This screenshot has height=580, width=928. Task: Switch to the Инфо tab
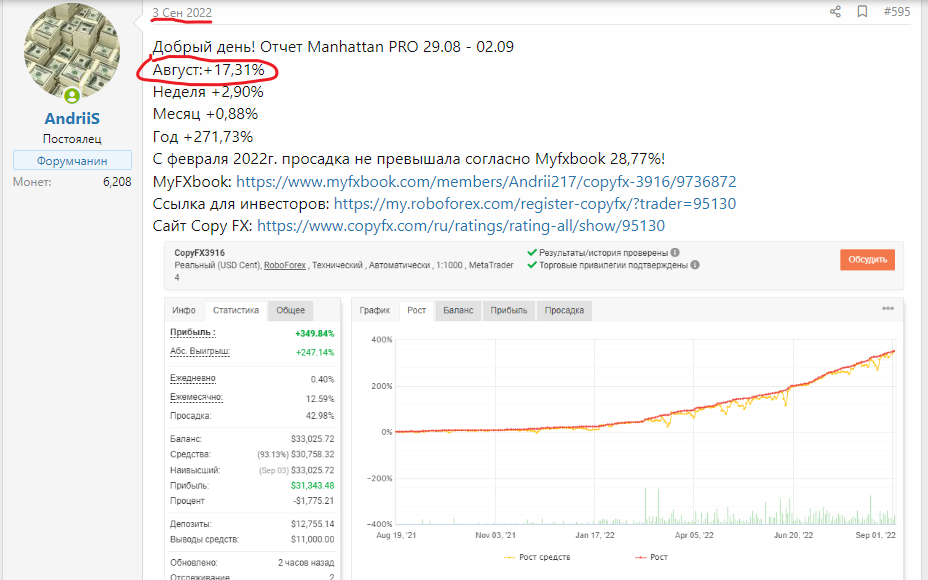coord(184,310)
